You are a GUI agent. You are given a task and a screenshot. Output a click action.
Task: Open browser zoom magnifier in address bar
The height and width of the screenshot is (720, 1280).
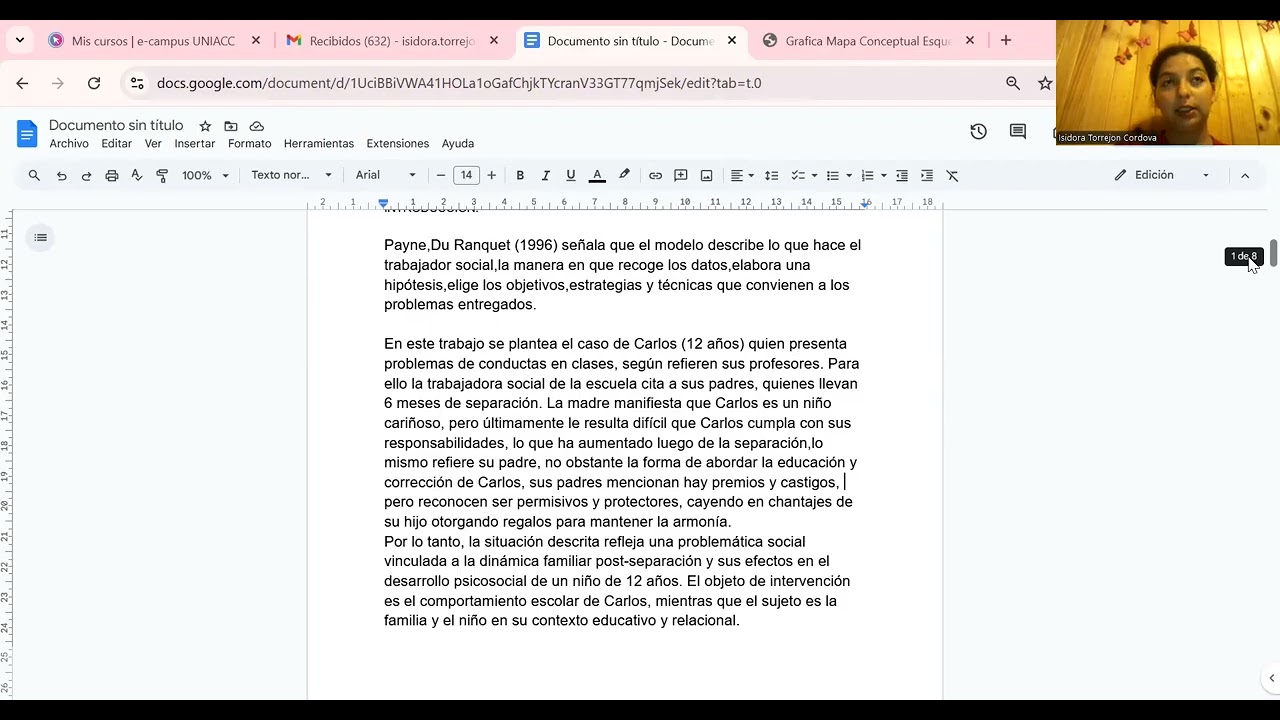(x=1013, y=83)
